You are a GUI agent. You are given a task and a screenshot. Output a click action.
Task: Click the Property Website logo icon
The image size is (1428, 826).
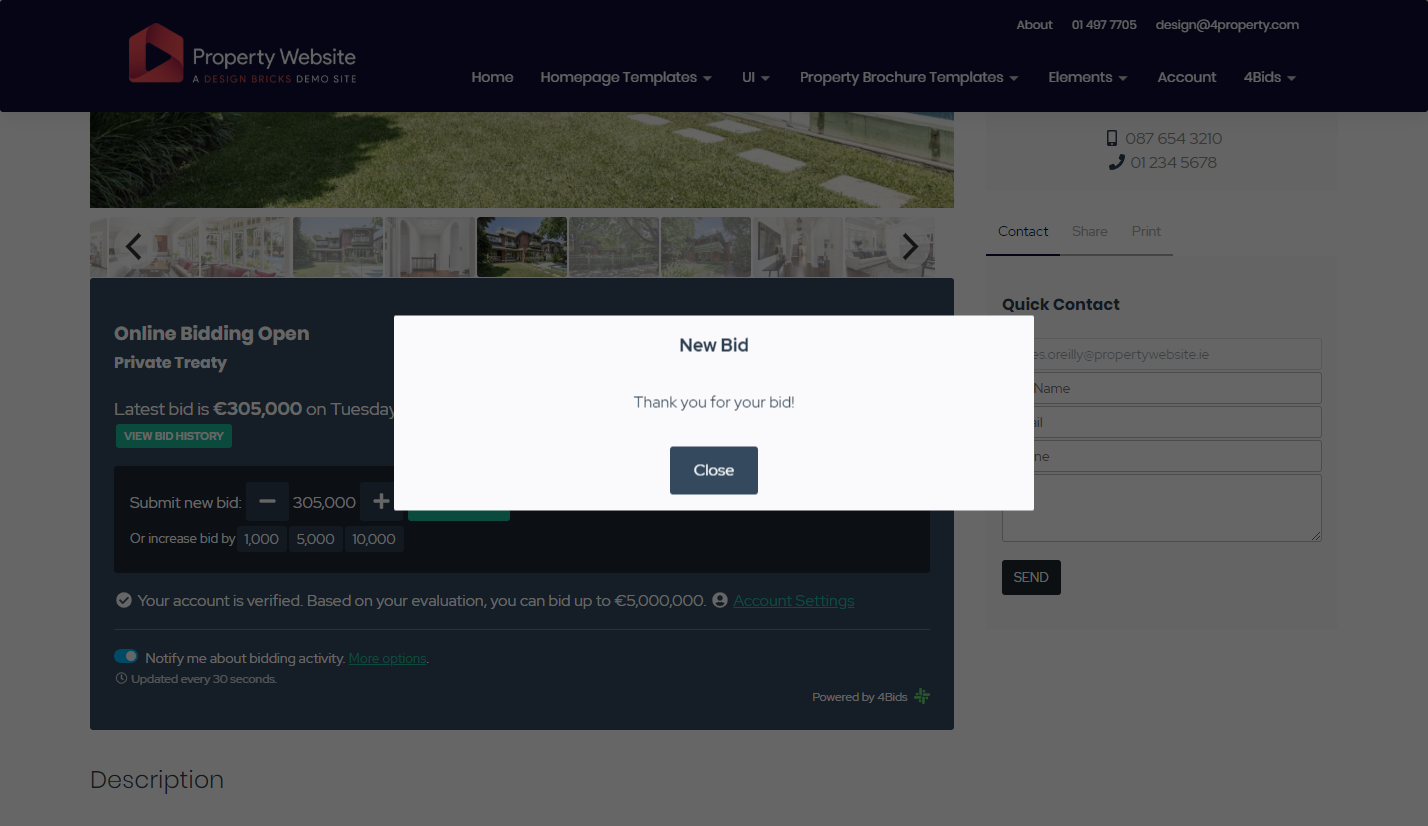pos(156,53)
